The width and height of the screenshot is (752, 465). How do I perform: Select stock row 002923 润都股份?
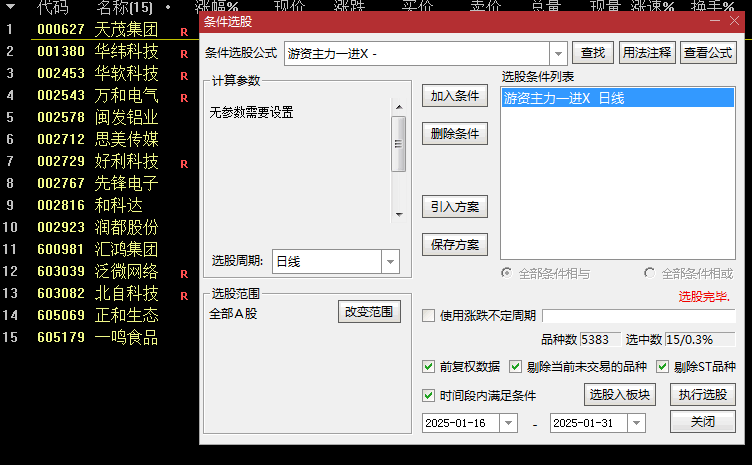[x=98, y=228]
